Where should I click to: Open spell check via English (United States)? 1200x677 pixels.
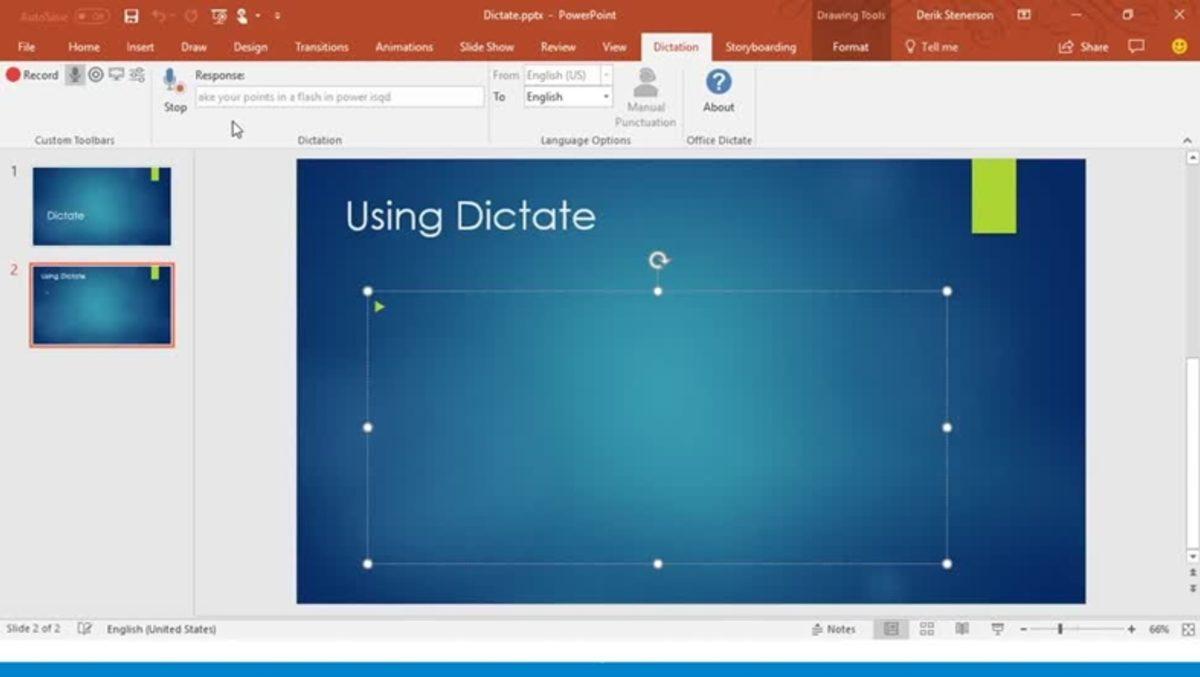(163, 628)
